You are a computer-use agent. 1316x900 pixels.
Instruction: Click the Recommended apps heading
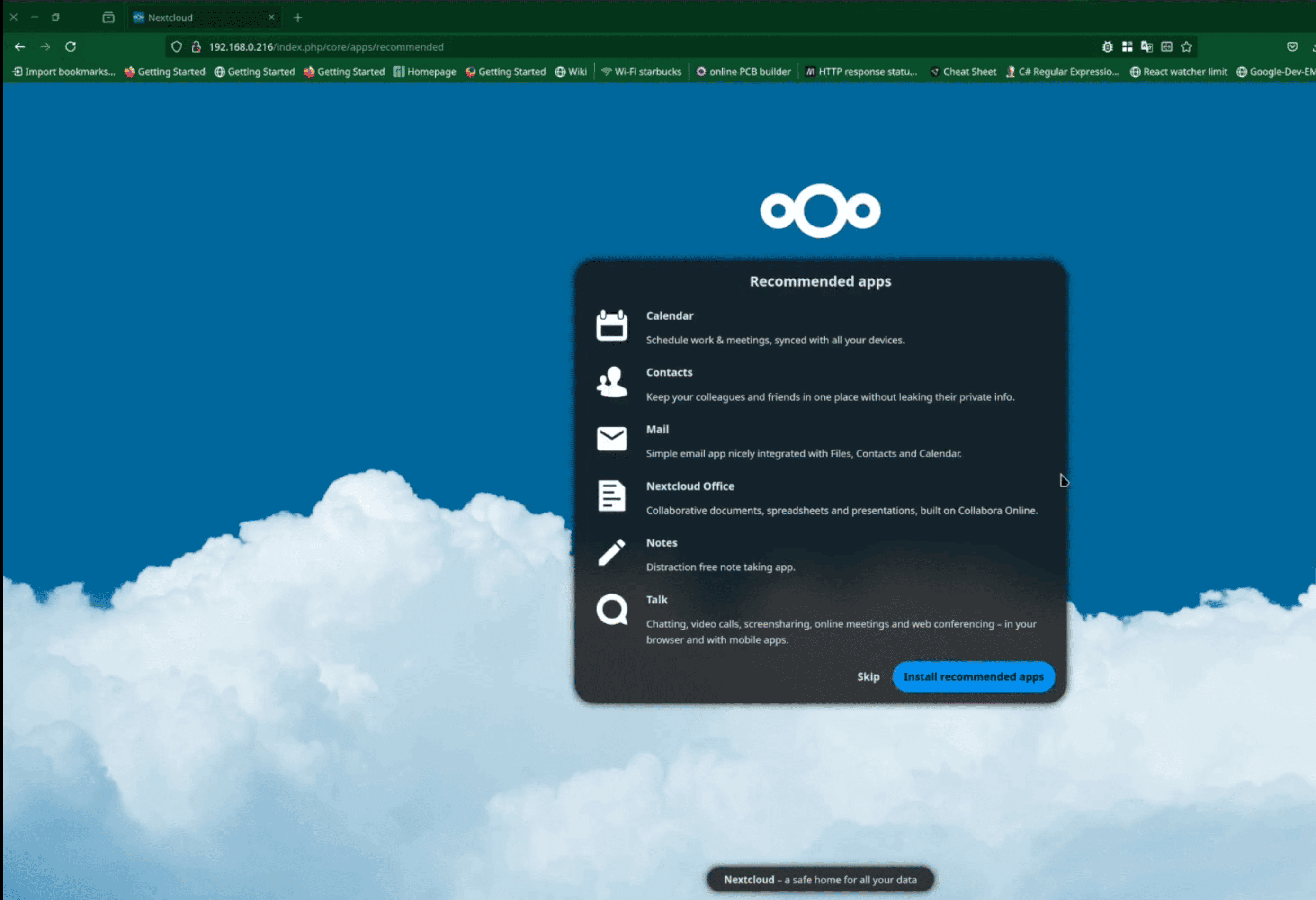pos(820,281)
